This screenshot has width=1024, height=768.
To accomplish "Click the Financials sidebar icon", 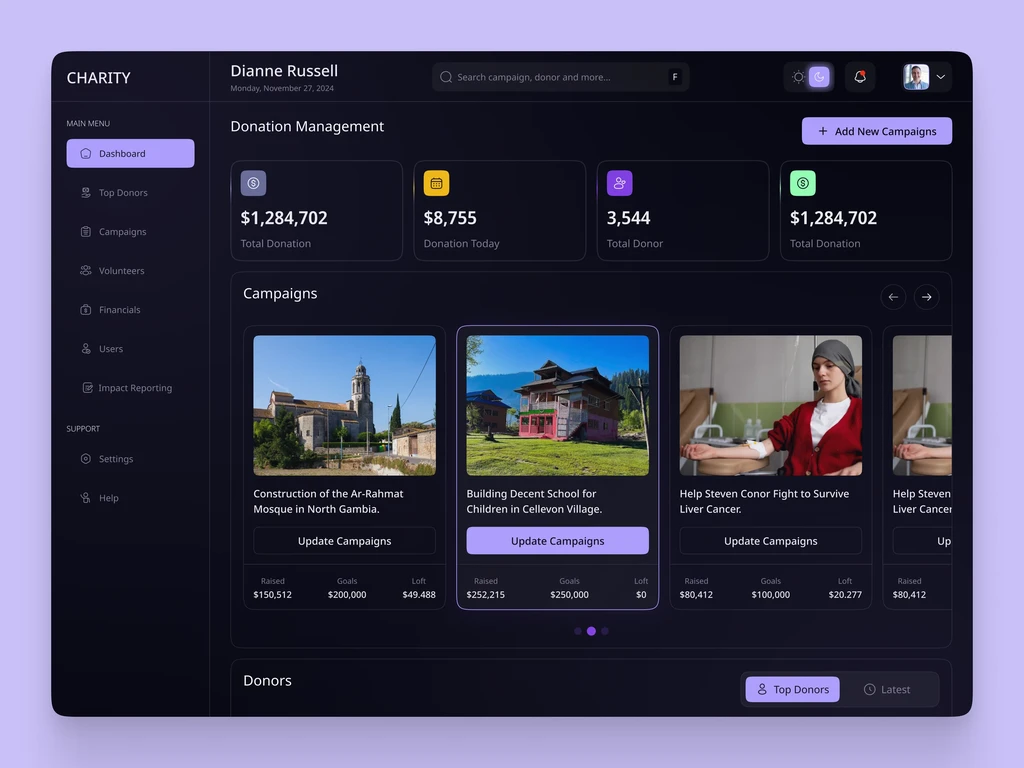I will pos(86,310).
